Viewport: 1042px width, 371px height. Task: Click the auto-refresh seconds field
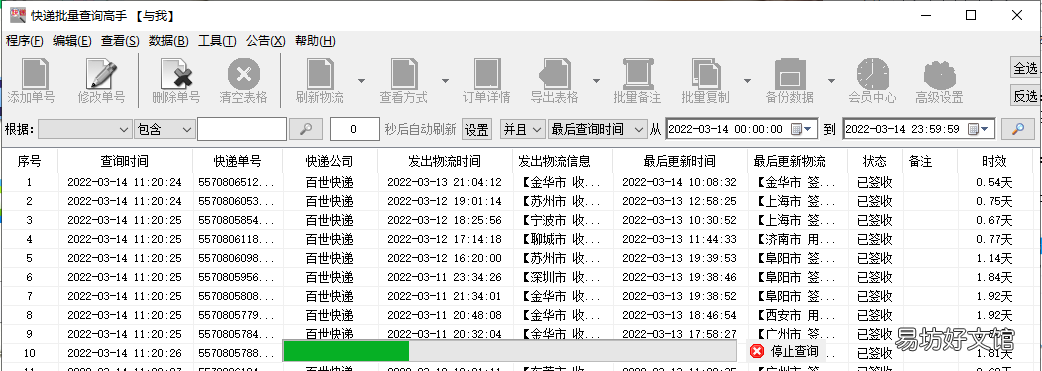coord(355,129)
